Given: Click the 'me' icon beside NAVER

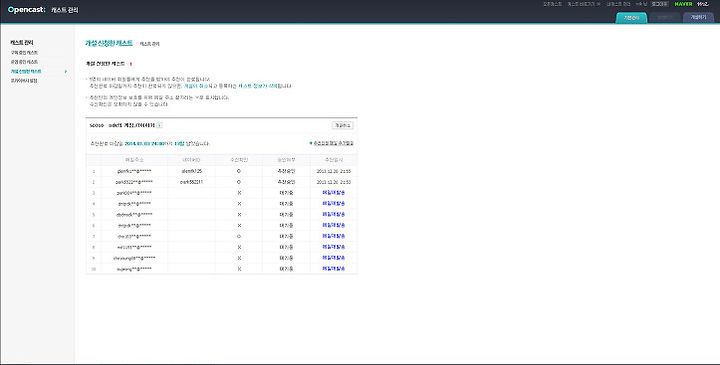Looking at the screenshot, I should (703, 4).
